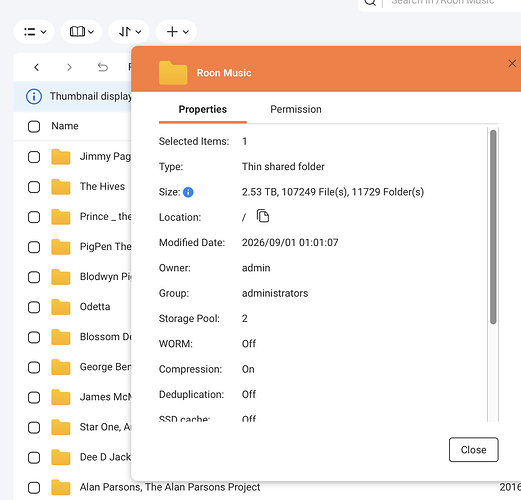Screen dimensions: 521x500
Task: Click the owner value 'admin'
Action: coord(256,268)
